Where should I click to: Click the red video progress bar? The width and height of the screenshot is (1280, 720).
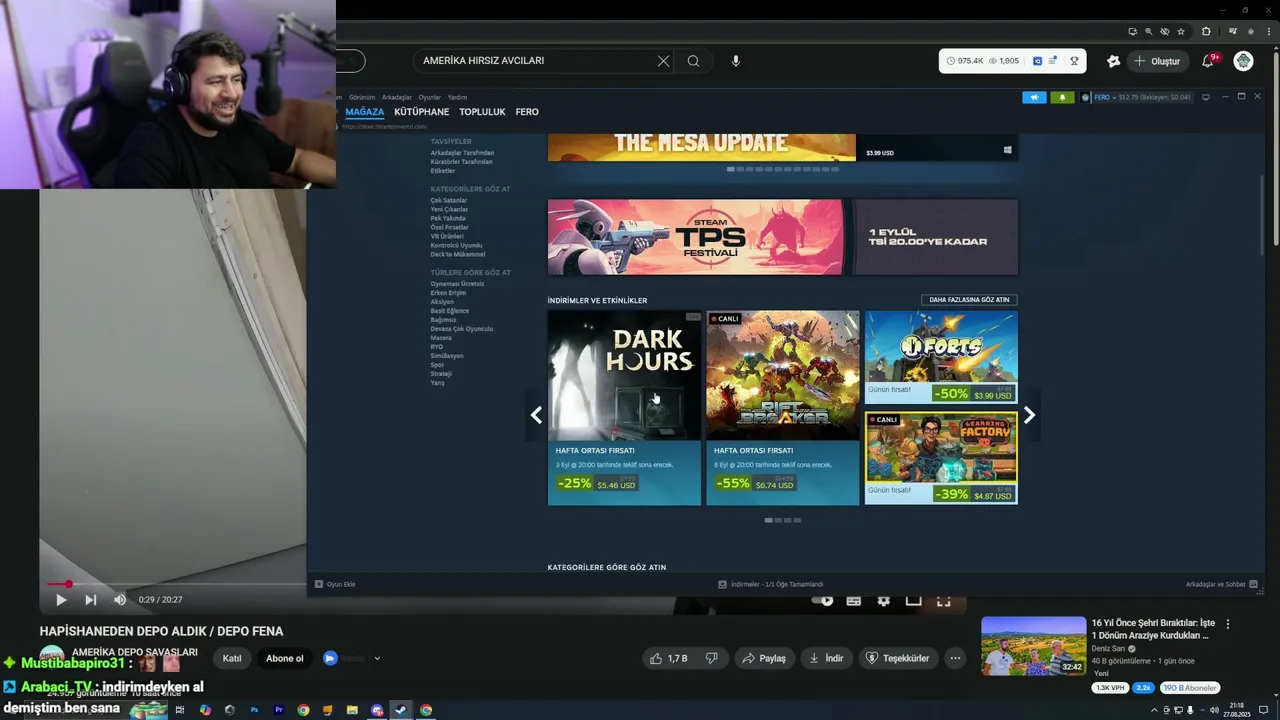[176, 584]
